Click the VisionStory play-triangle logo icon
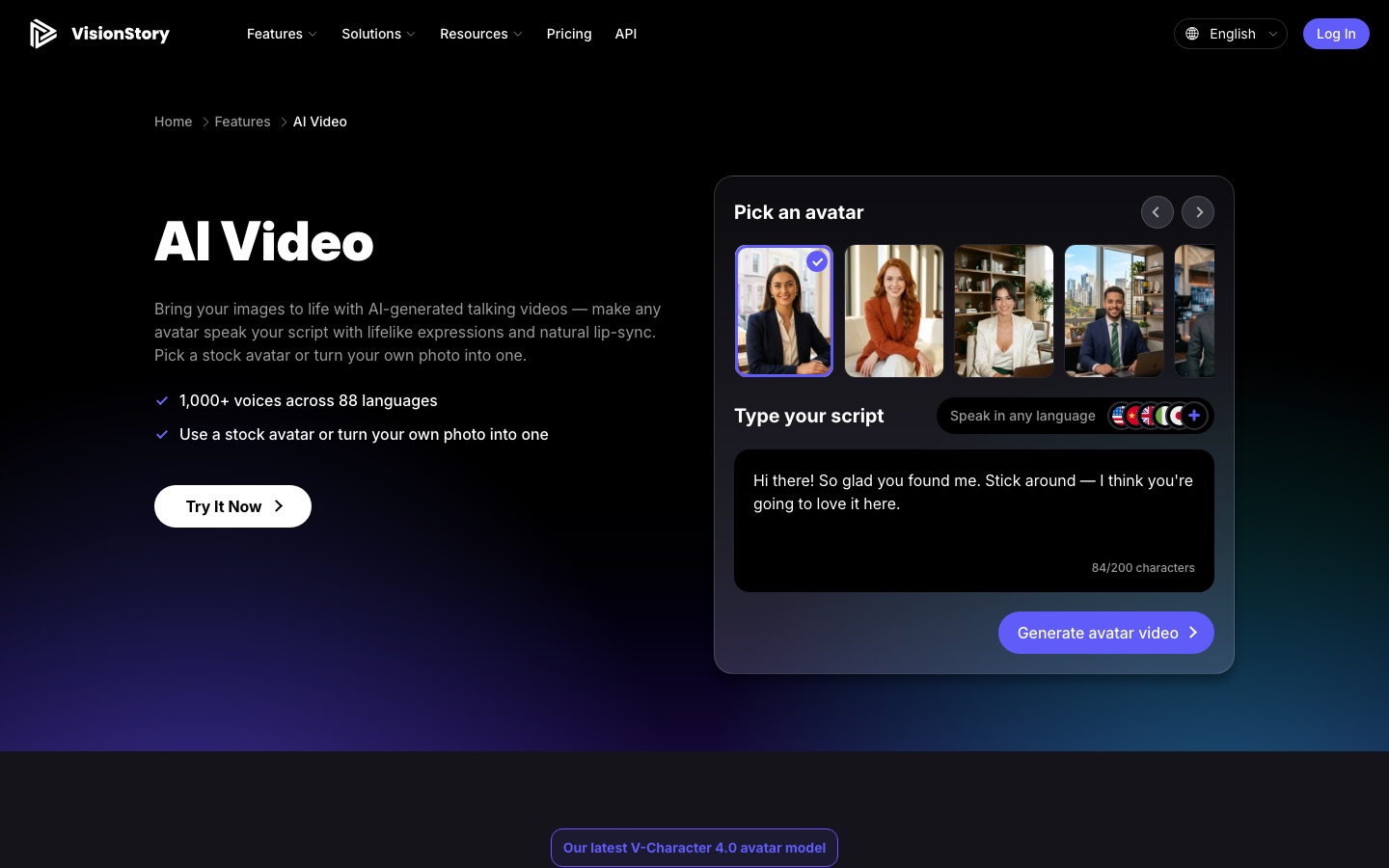1389x868 pixels. pyautogui.click(x=42, y=34)
